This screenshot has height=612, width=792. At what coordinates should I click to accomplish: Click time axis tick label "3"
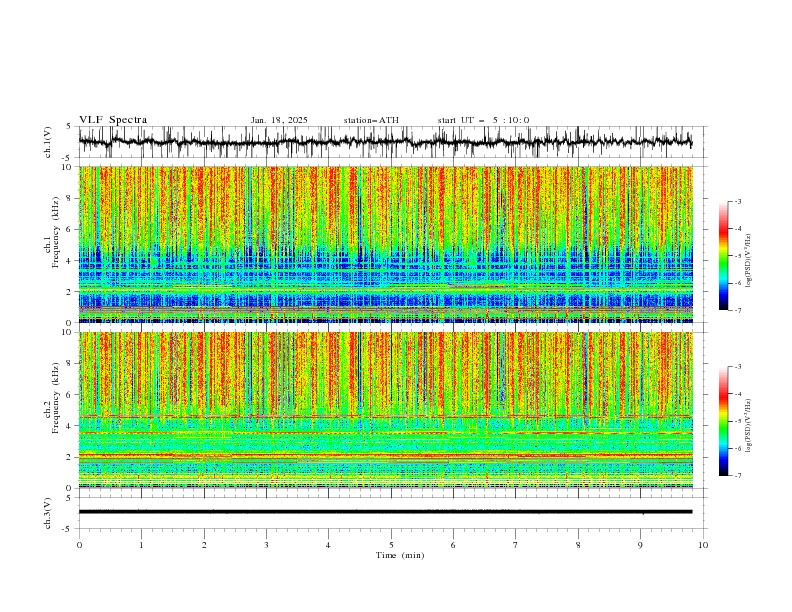pyautogui.click(x=266, y=545)
